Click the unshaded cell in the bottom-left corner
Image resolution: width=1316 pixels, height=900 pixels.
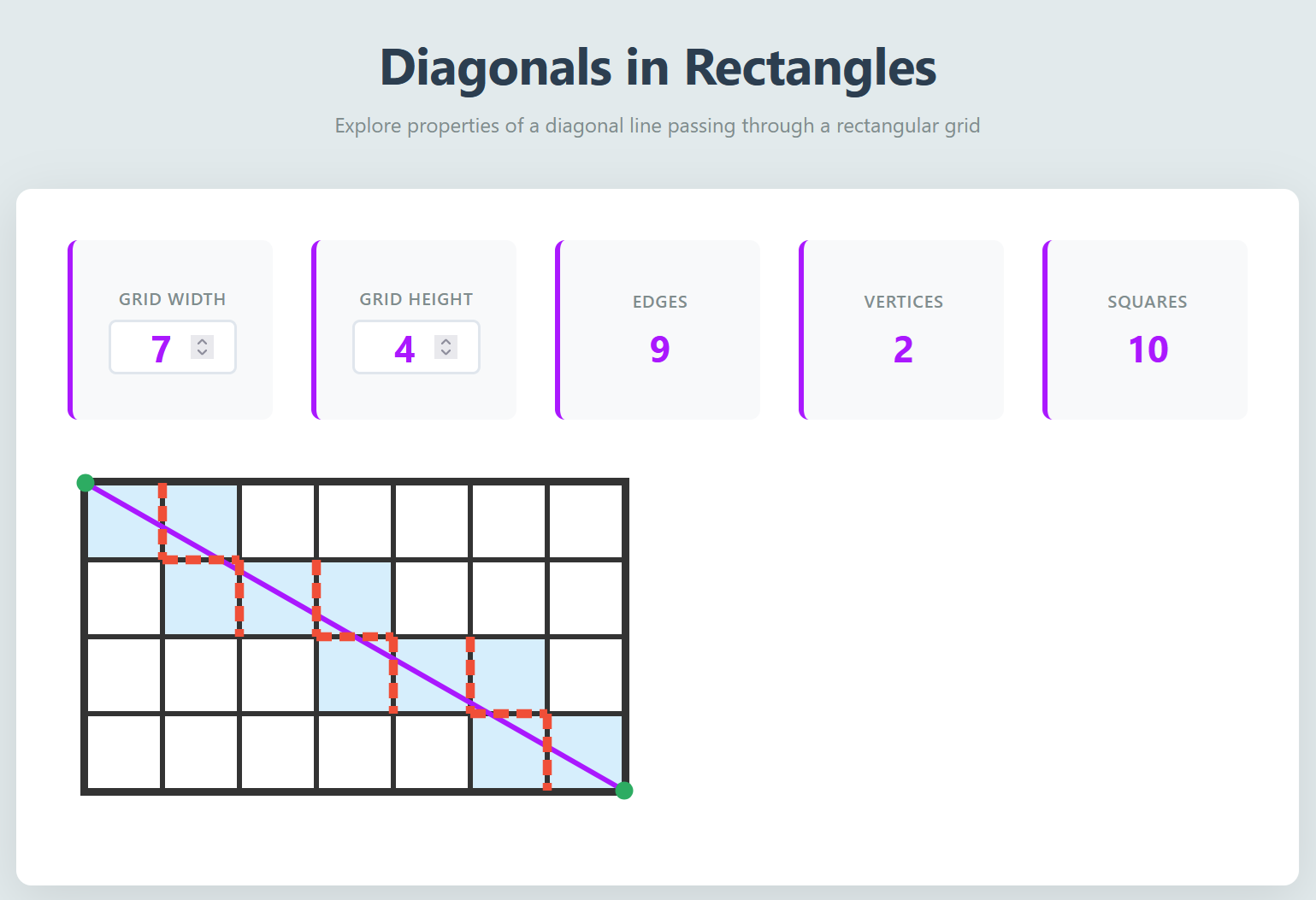(x=122, y=750)
